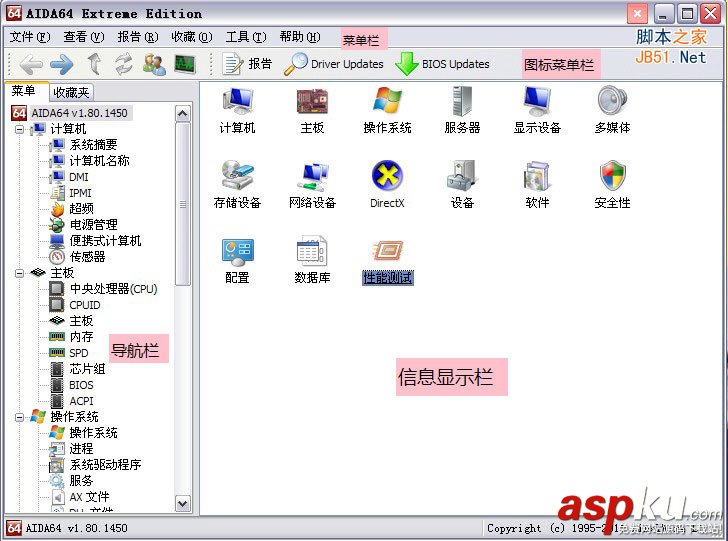Select 芯片组 chipset tree item
This screenshot has height=541, width=728.
pos(78,369)
